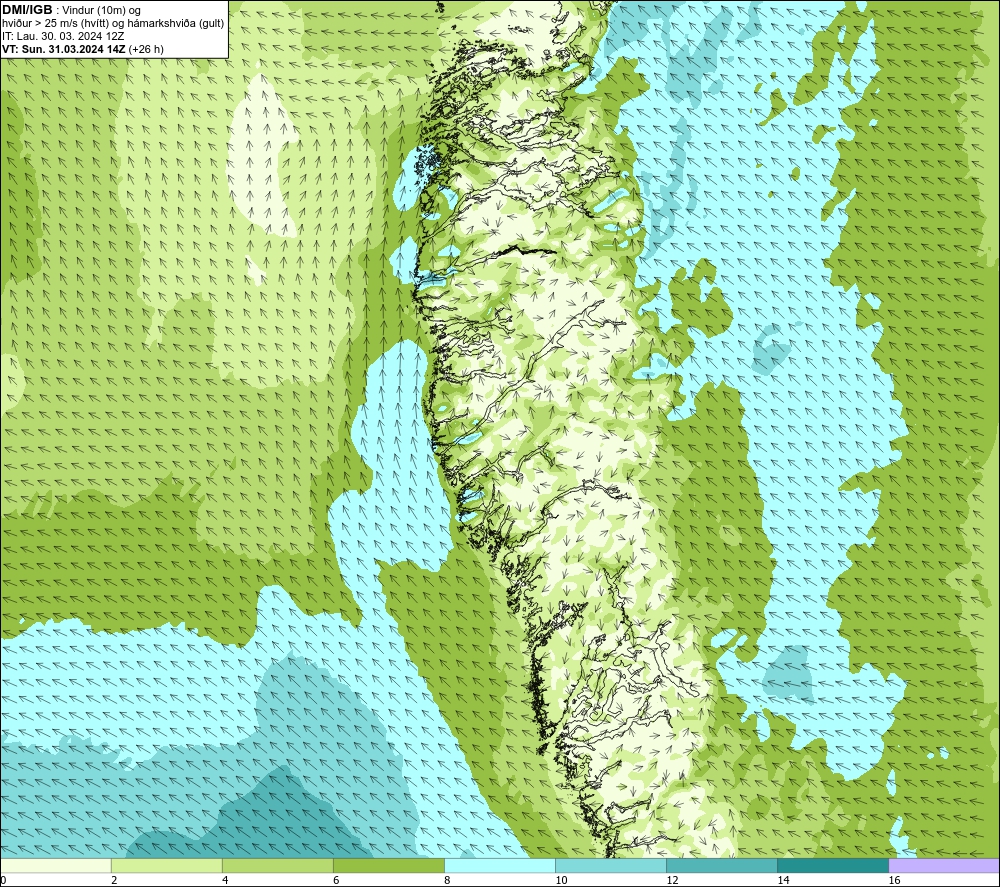The width and height of the screenshot is (1000, 887).
Task: Select the 0–2 m/s pale color swatch
Action: pyautogui.click(x=55, y=865)
